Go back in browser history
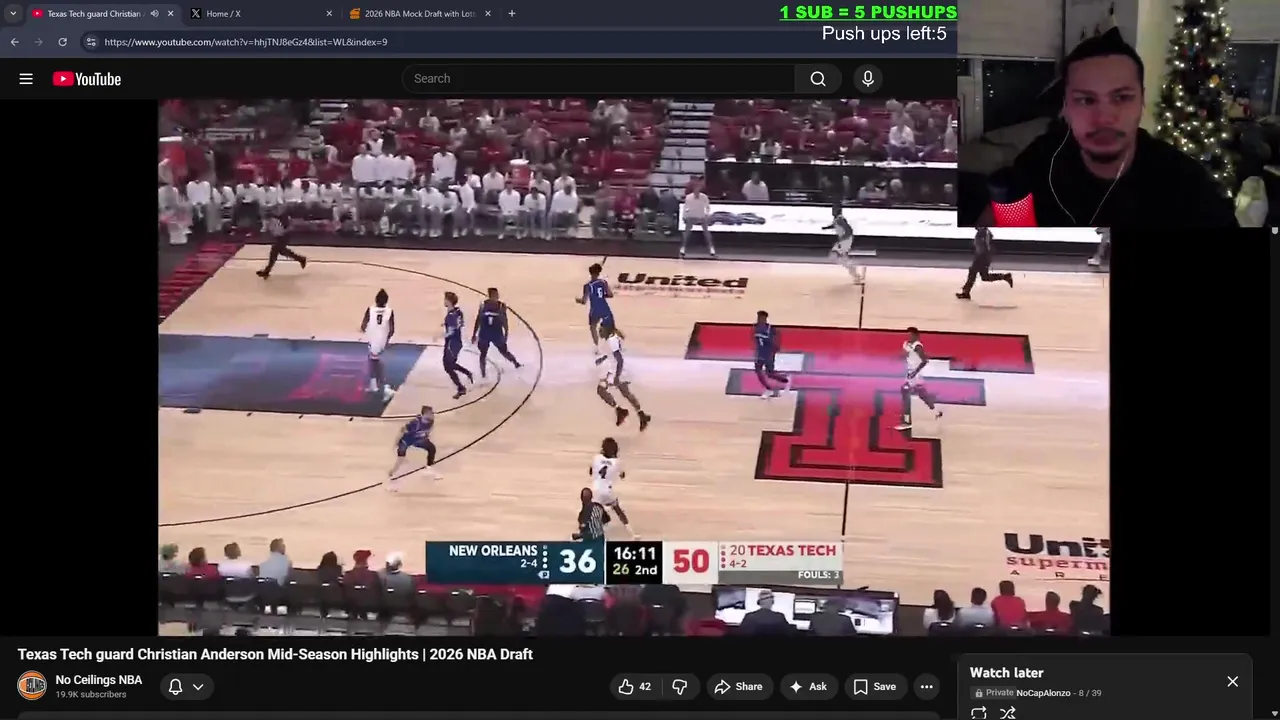 tap(14, 42)
